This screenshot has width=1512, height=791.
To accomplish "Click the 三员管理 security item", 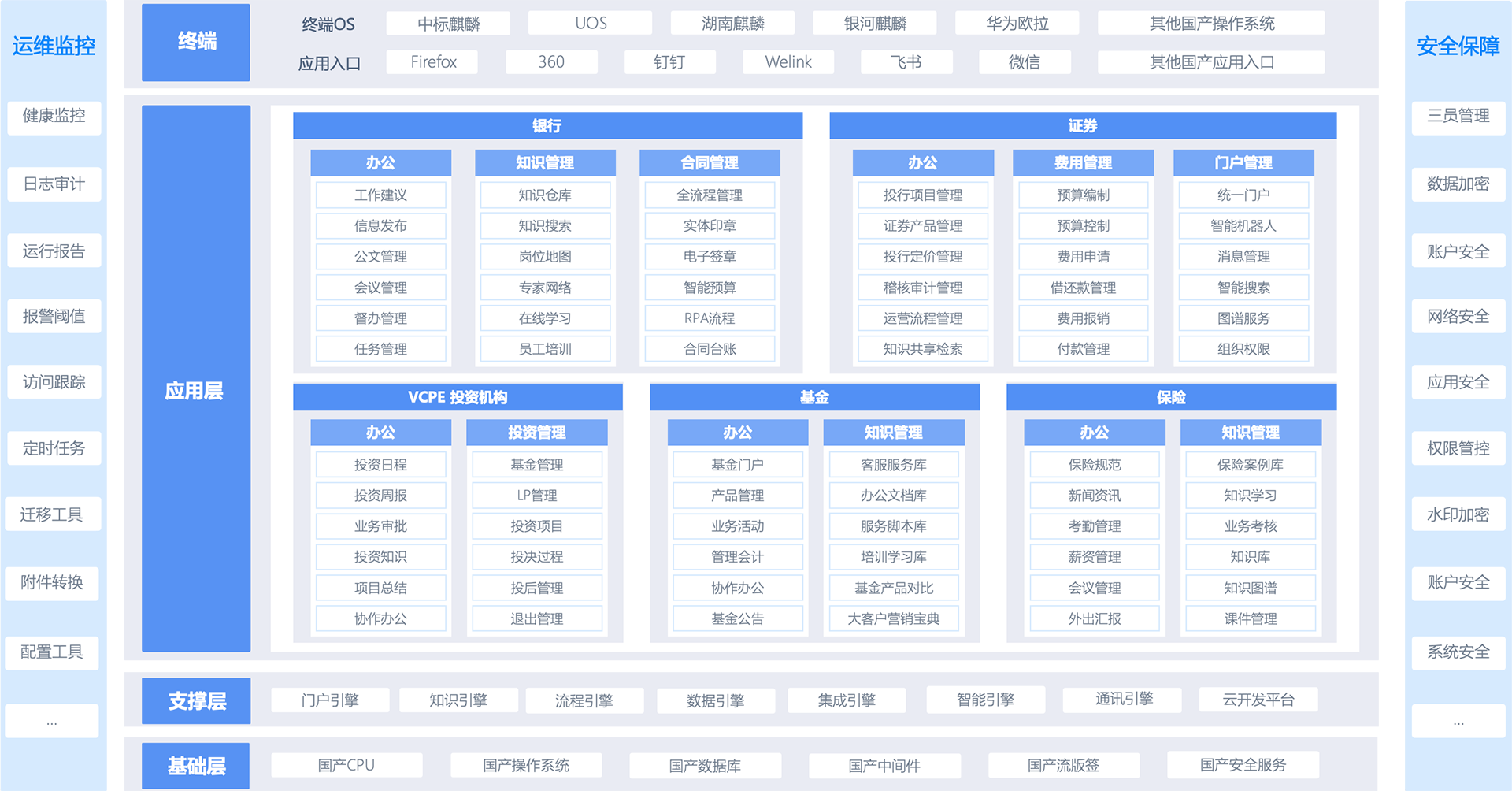I will [x=1458, y=117].
